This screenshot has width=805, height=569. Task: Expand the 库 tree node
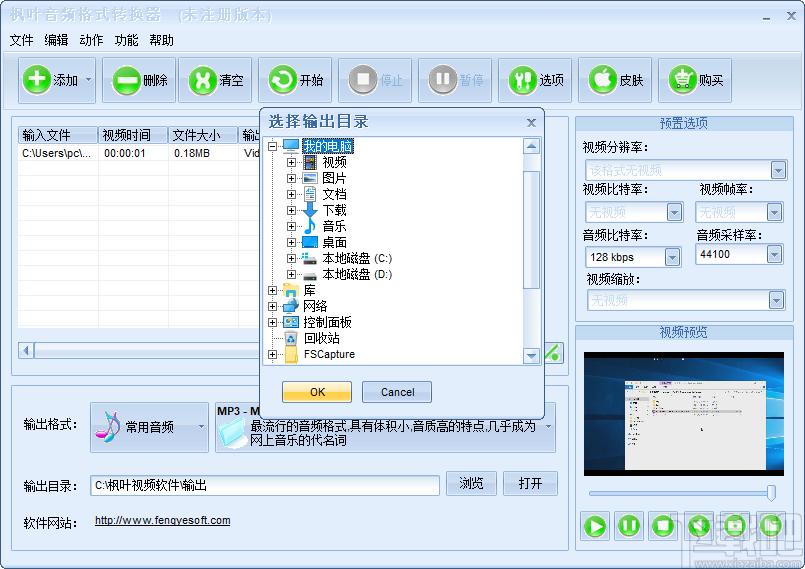pyautogui.click(x=273, y=290)
